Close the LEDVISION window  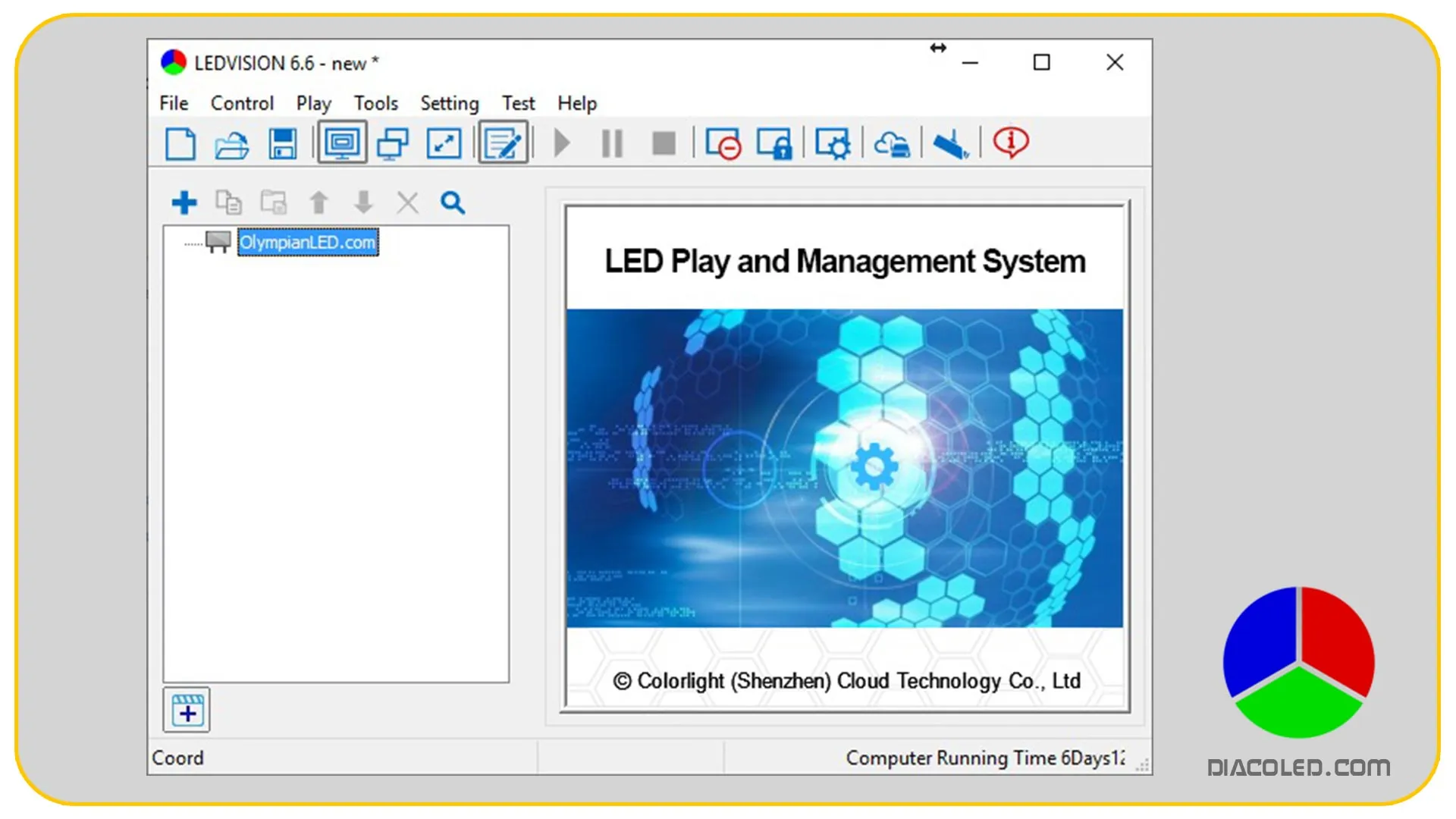click(1115, 63)
